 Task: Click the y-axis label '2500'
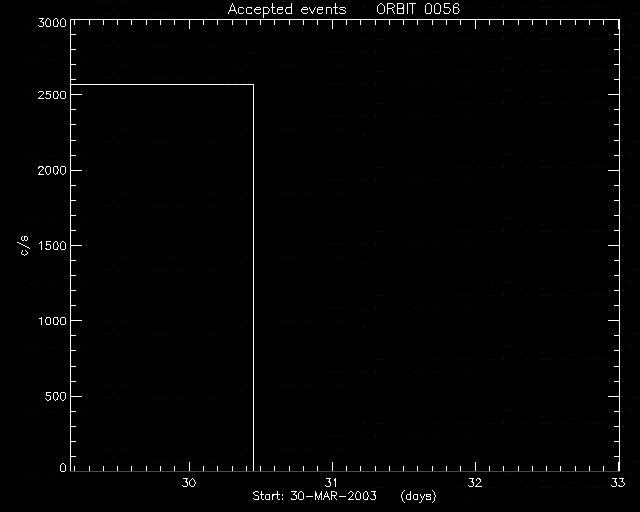coord(52,95)
